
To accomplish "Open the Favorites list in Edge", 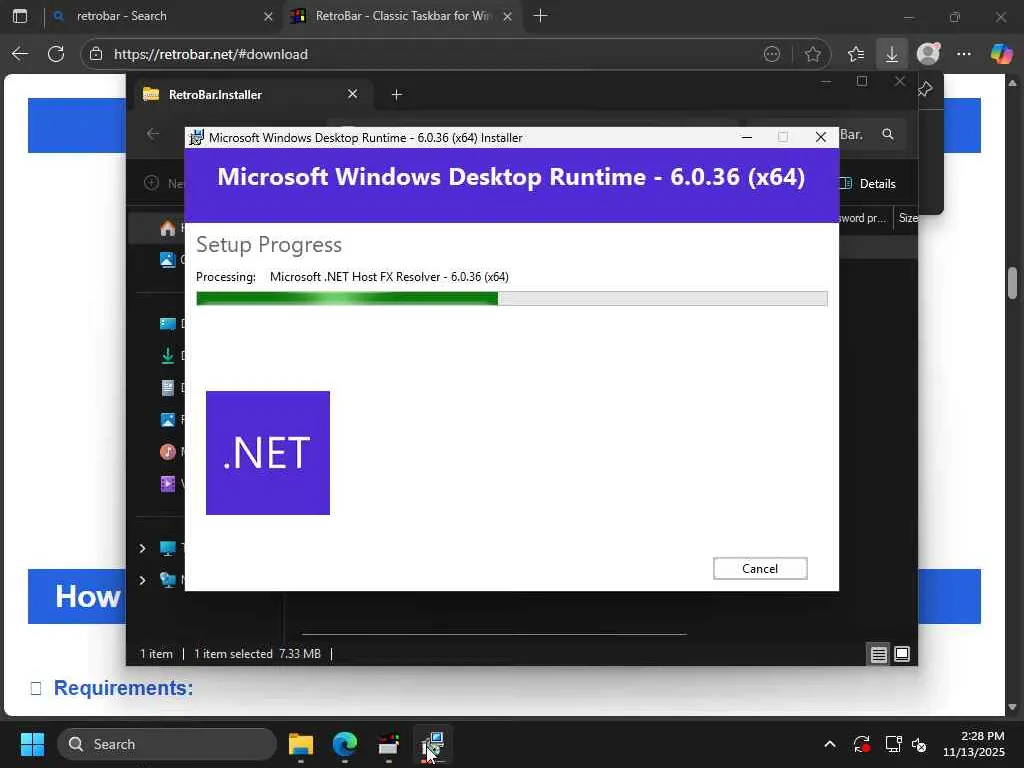I will coord(856,54).
